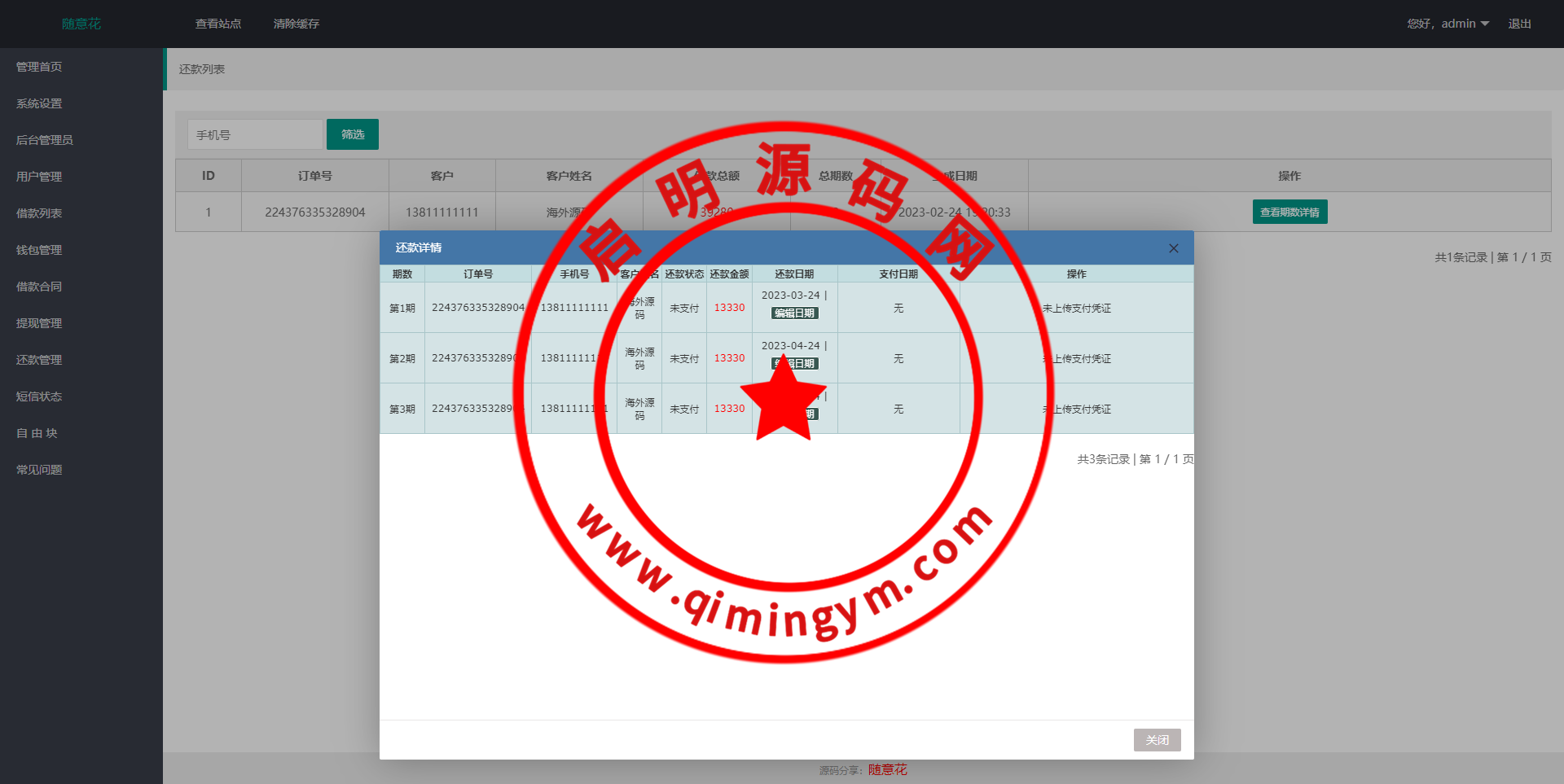Open 提现管理 in the sidebar
1564x784 pixels.
click(39, 323)
